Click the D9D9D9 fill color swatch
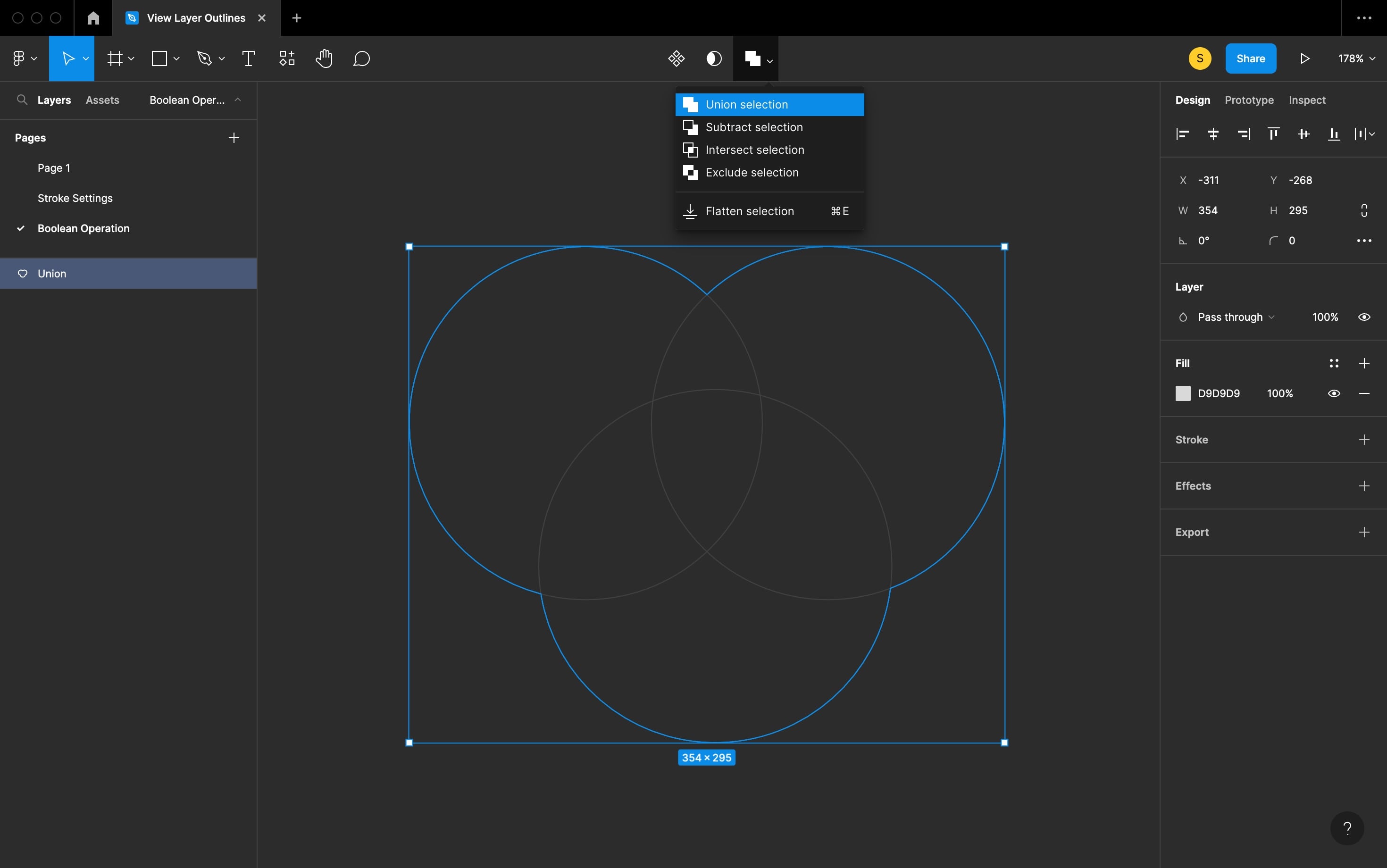Viewport: 1387px width, 868px height. pyautogui.click(x=1183, y=393)
